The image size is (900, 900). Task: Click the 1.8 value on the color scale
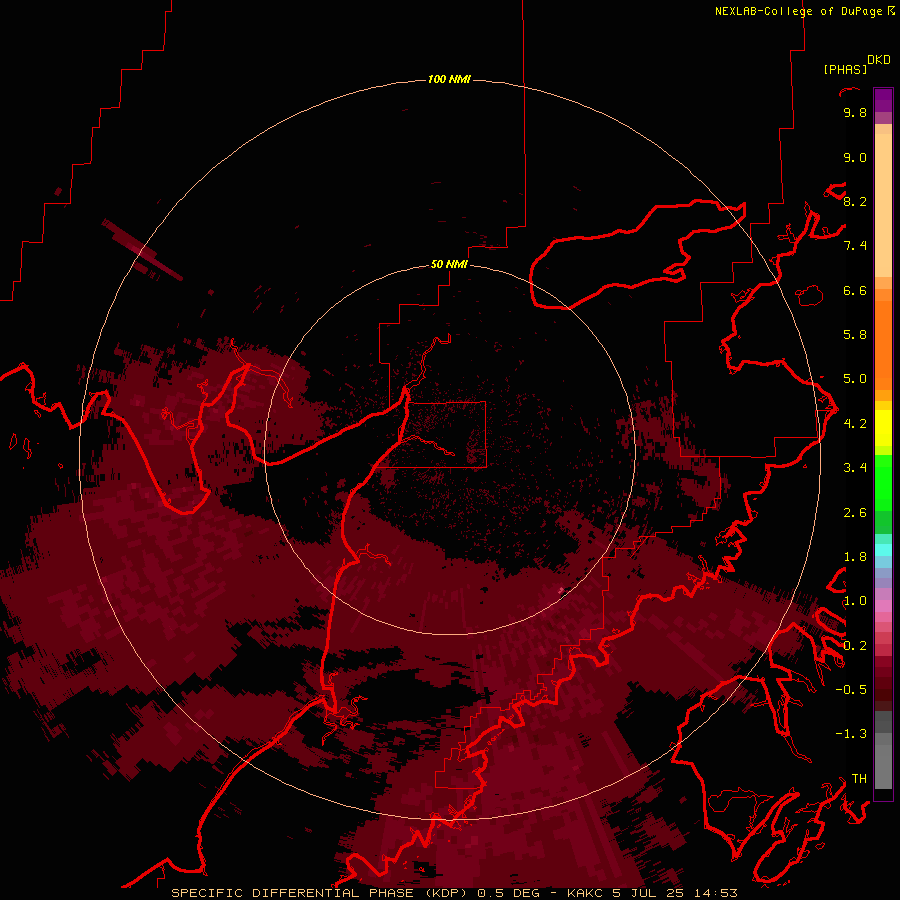click(x=855, y=557)
